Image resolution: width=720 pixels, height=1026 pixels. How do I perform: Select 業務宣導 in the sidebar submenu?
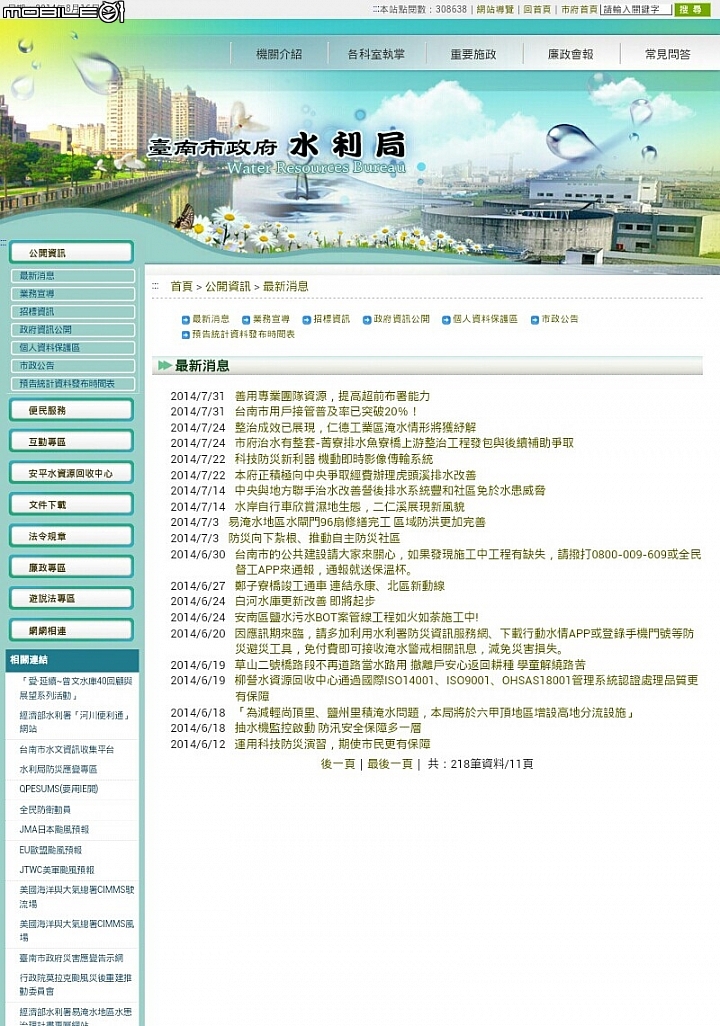pyautogui.click(x=73, y=294)
